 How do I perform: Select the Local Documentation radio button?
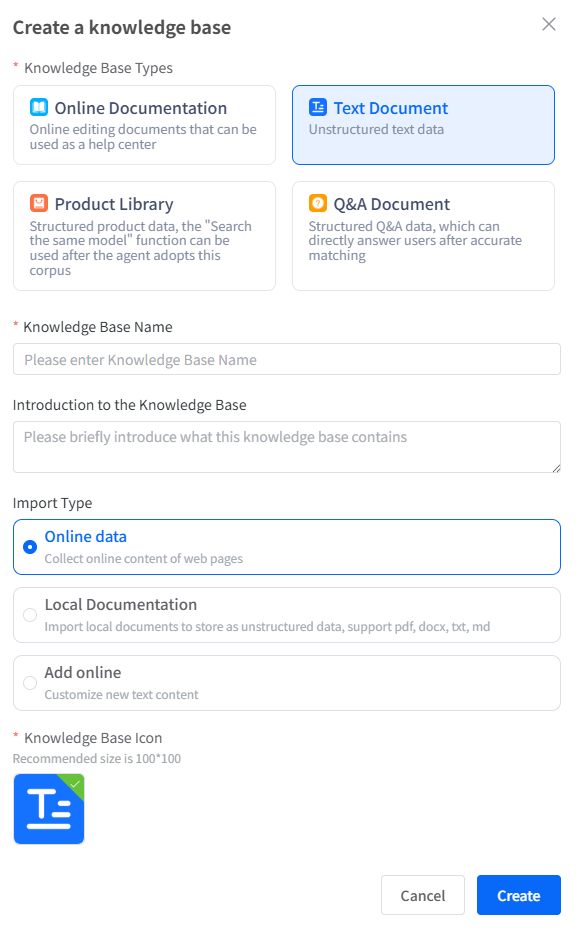(x=30, y=615)
